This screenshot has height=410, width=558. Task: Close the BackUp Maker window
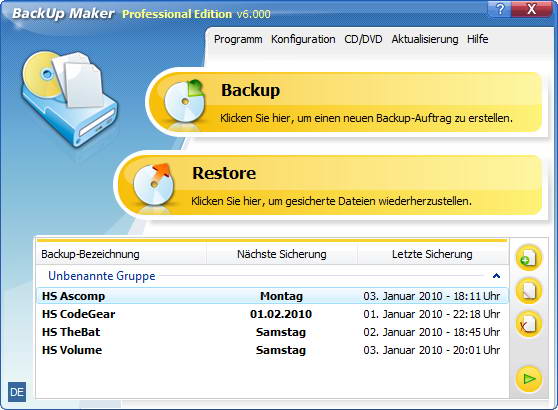pyautogui.click(x=532, y=9)
